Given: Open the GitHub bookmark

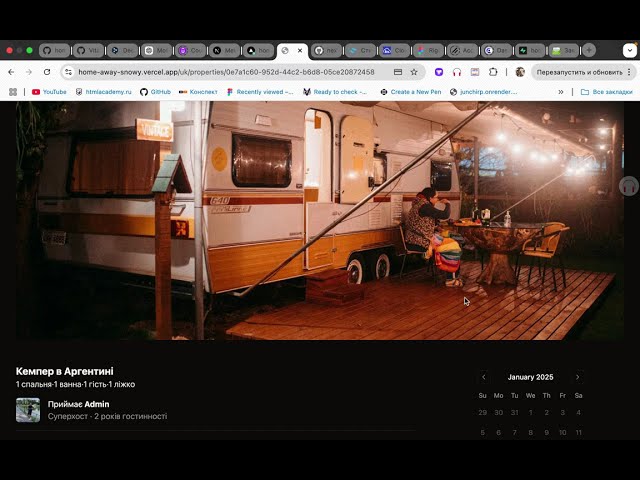Looking at the screenshot, I should pyautogui.click(x=156, y=92).
